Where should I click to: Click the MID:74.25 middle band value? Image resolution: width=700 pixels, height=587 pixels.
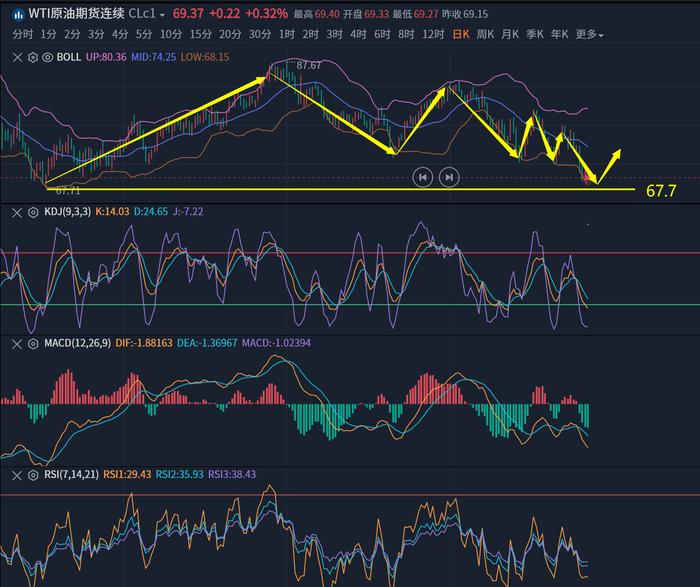(154, 57)
